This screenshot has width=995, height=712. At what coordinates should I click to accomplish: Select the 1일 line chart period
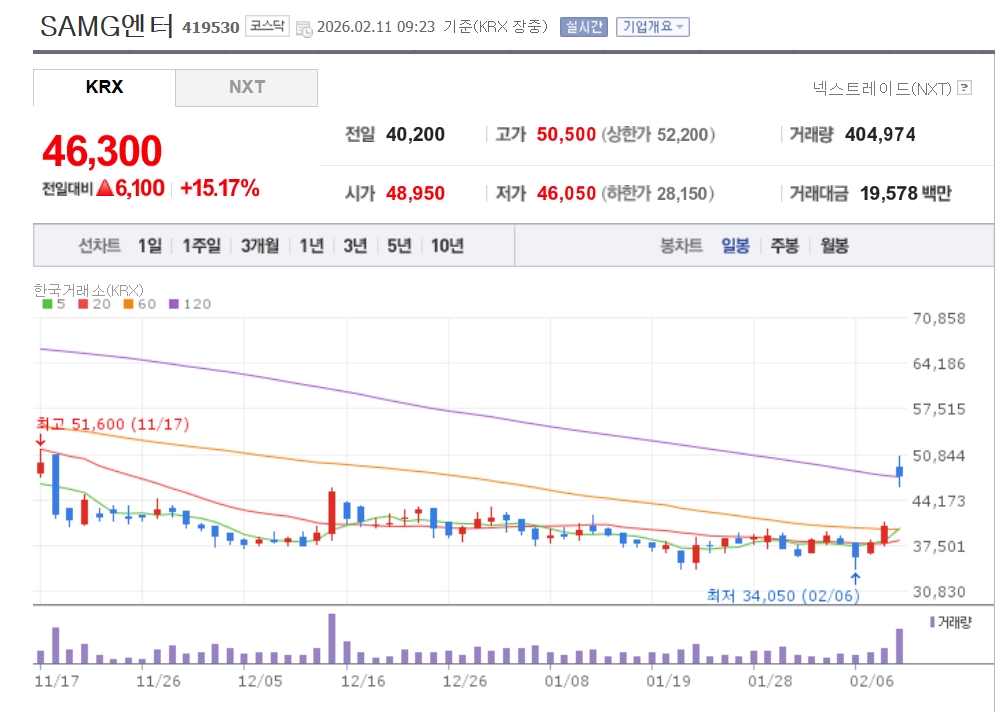tap(150, 246)
